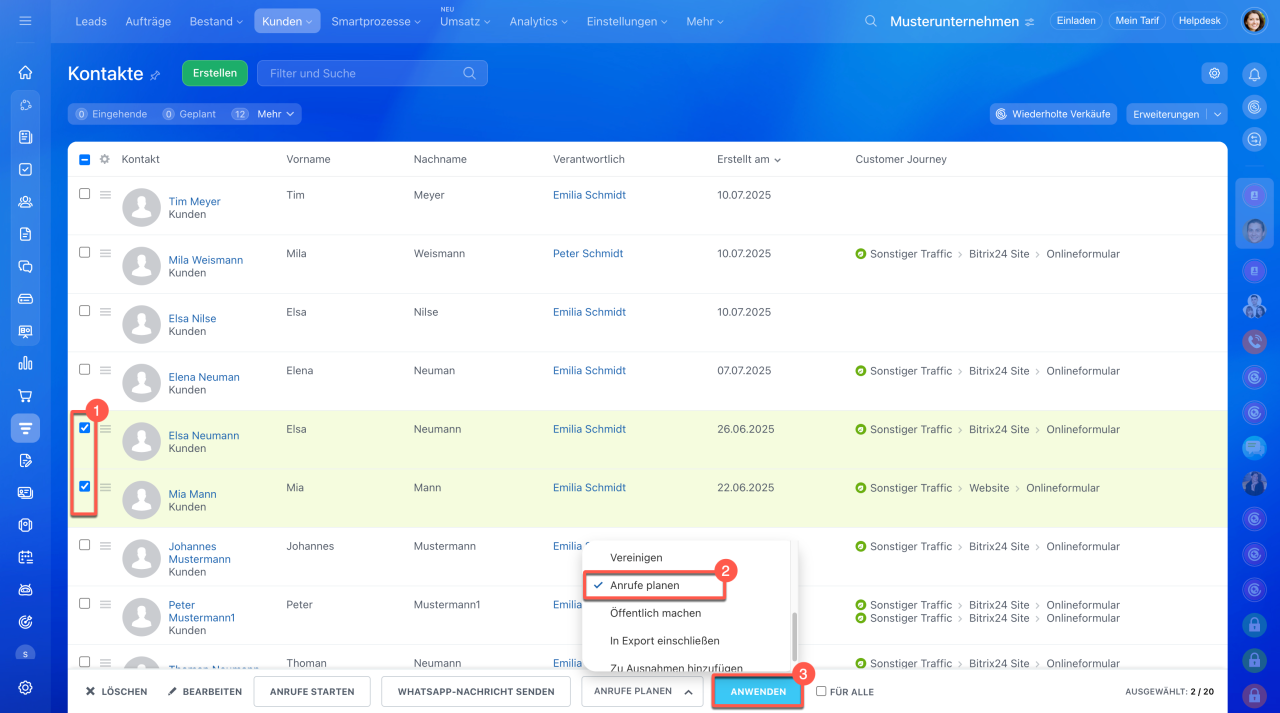Image resolution: width=1280 pixels, height=713 pixels.
Task: Check the Elena Neuman row checkbox
Action: (84, 369)
